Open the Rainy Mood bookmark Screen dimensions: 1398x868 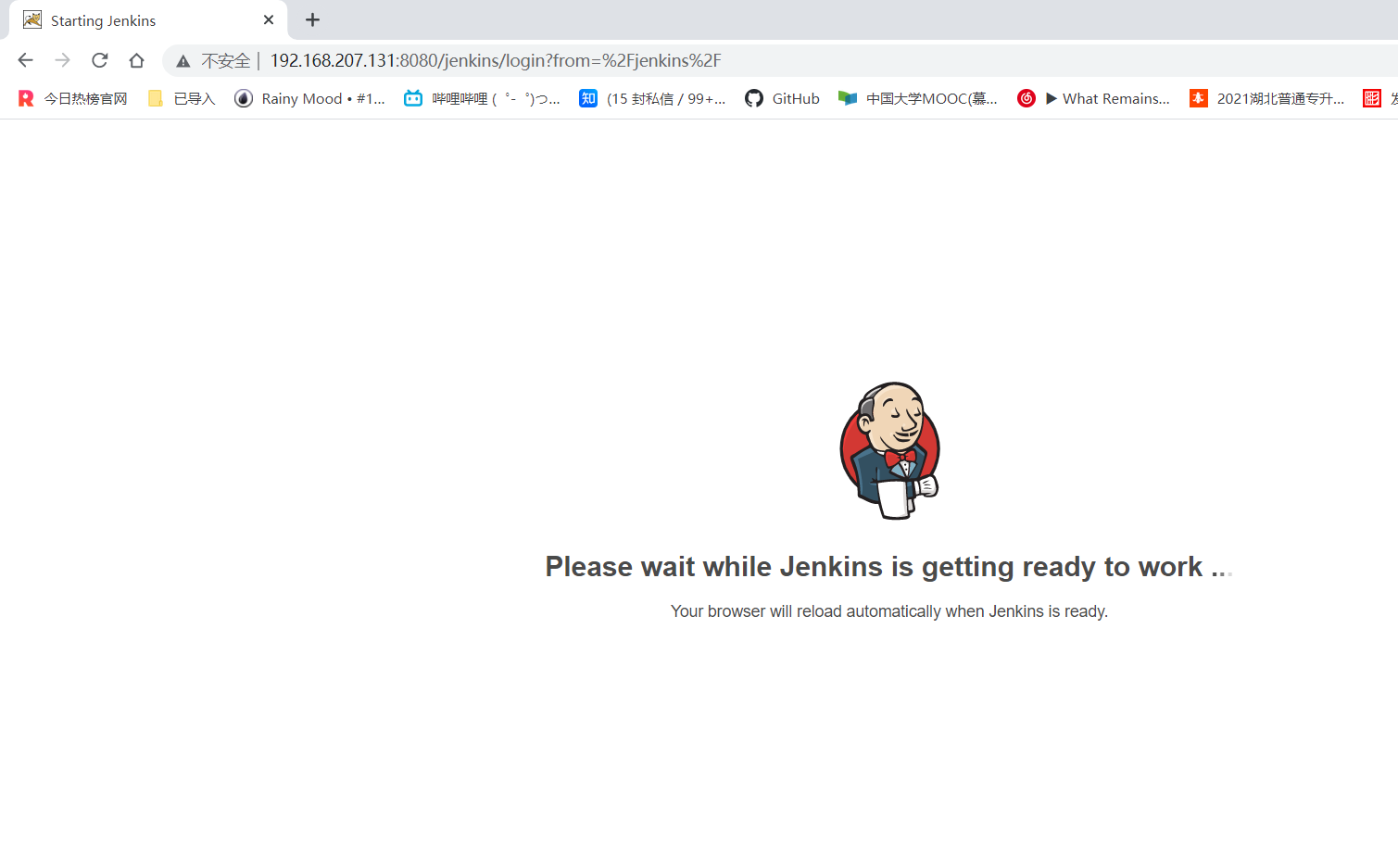pyautogui.click(x=309, y=98)
